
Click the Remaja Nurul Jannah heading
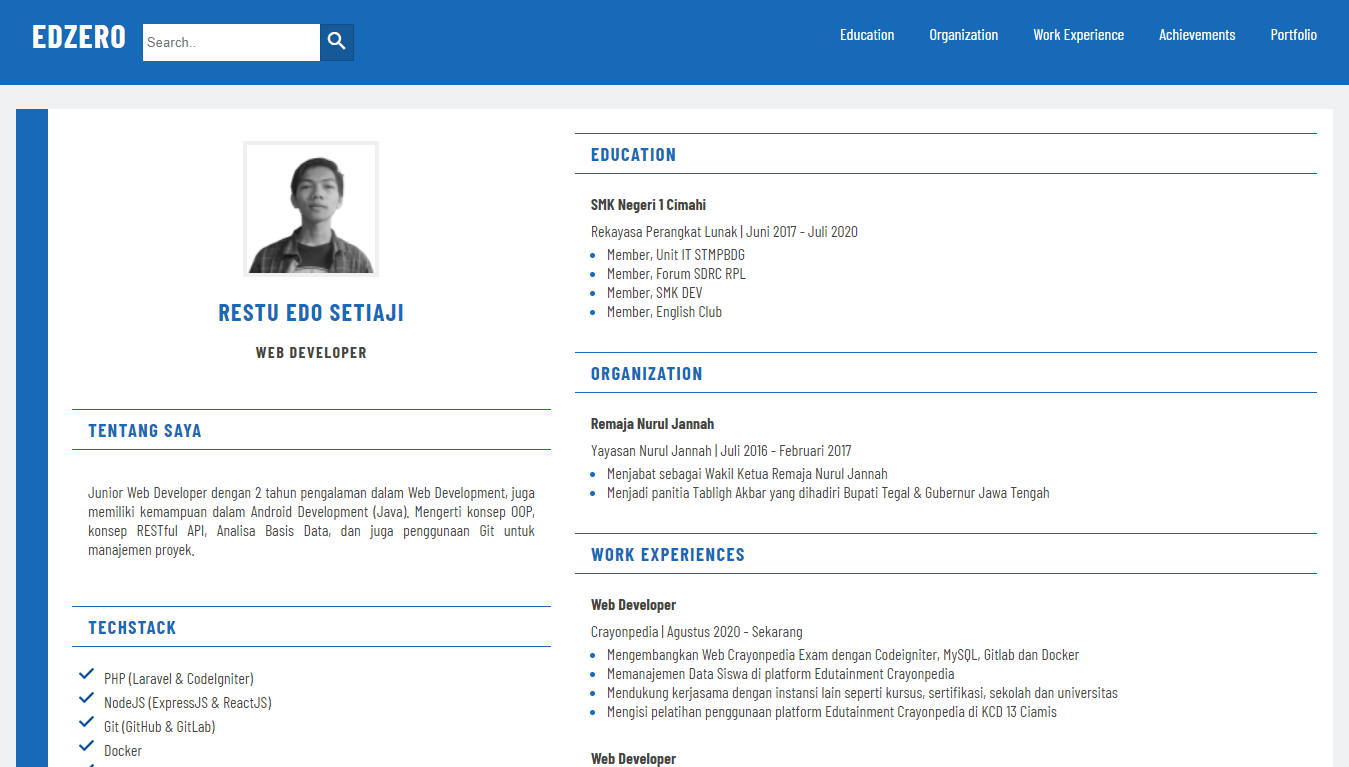pyautogui.click(x=652, y=423)
